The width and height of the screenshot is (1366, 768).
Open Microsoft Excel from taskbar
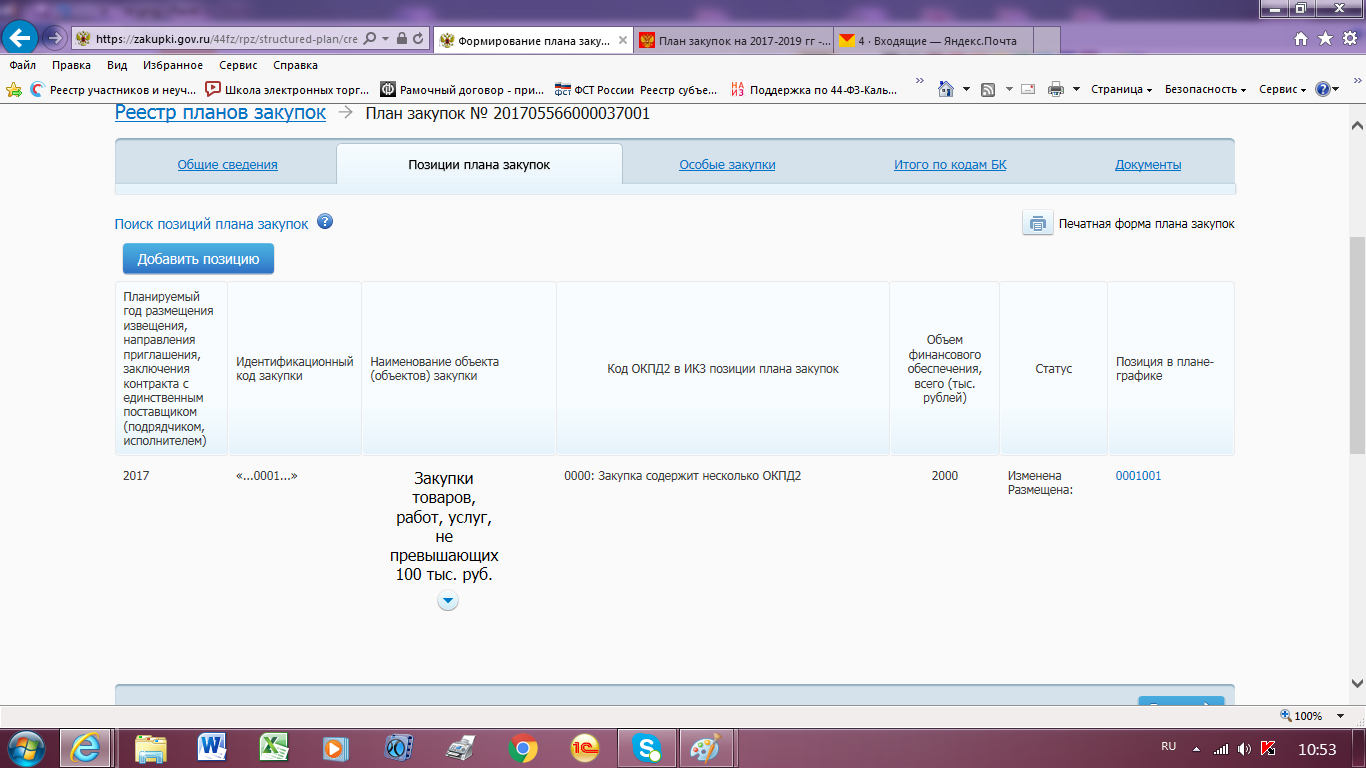[x=274, y=747]
